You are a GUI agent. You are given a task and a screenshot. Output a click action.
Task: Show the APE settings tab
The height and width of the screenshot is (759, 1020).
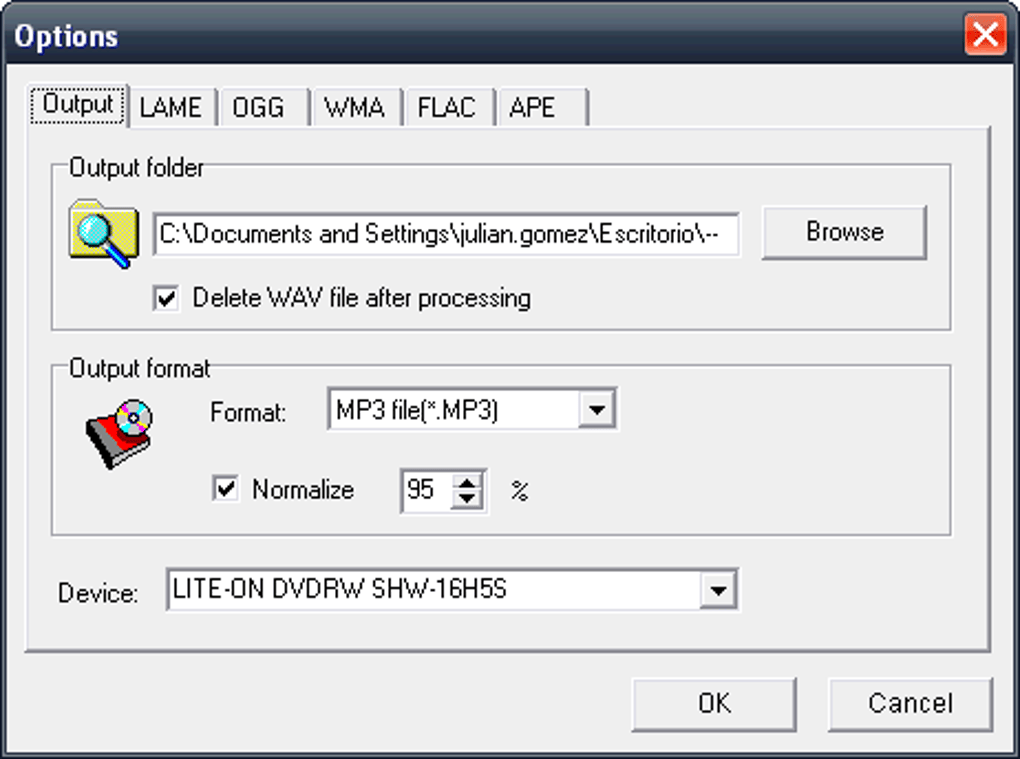tap(533, 107)
